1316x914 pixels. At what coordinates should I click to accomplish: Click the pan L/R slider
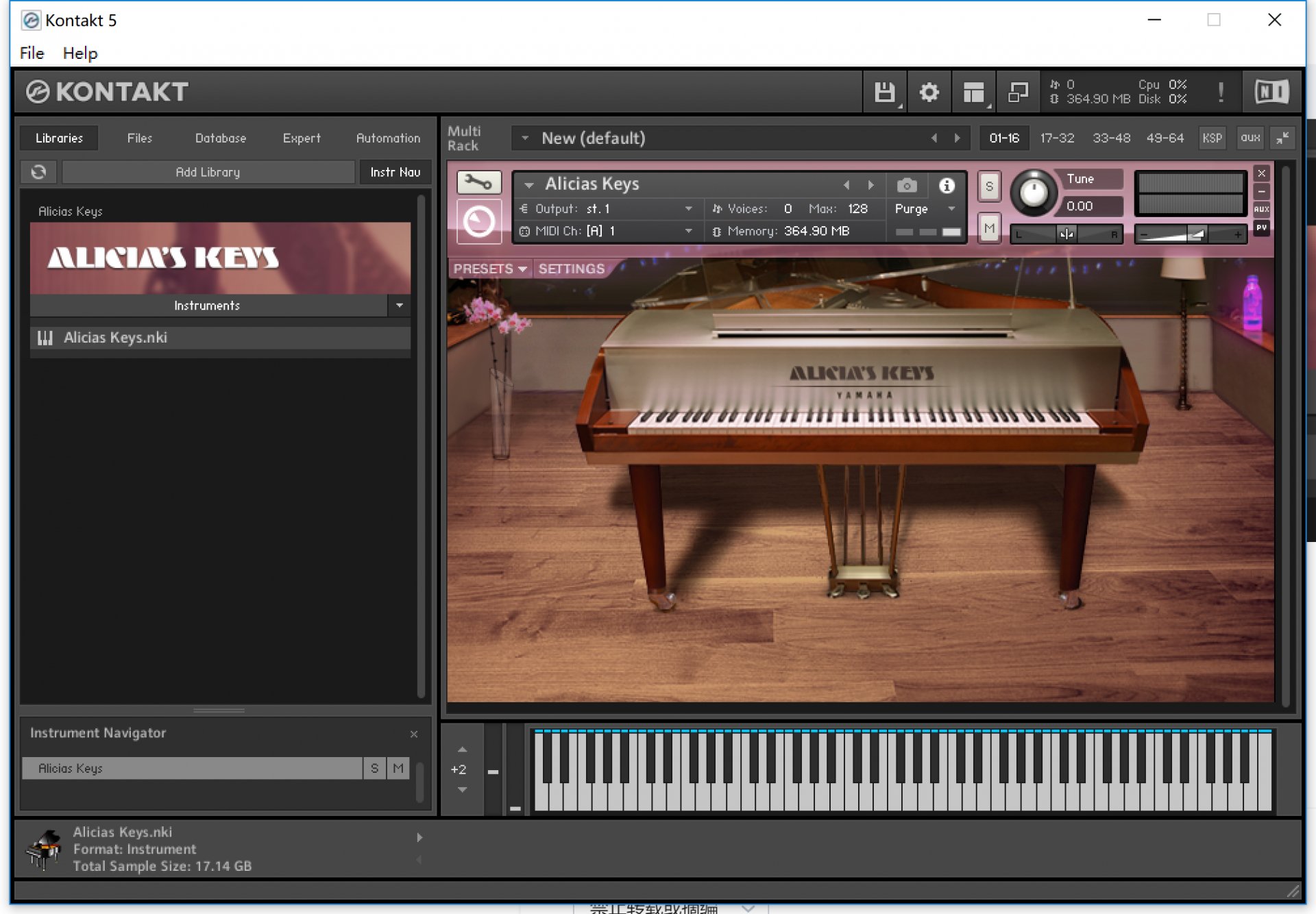coord(1067,234)
